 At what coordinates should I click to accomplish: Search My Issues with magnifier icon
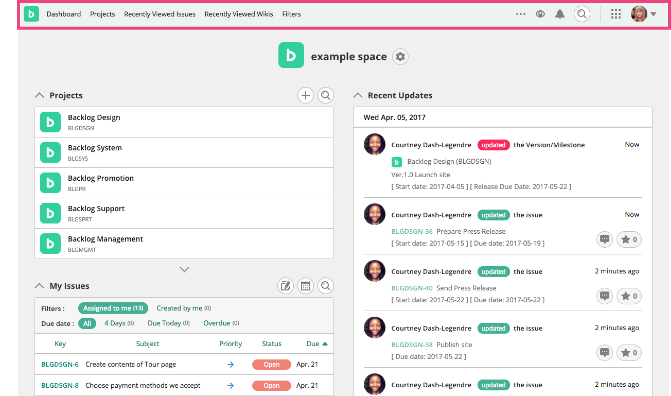coord(326,286)
